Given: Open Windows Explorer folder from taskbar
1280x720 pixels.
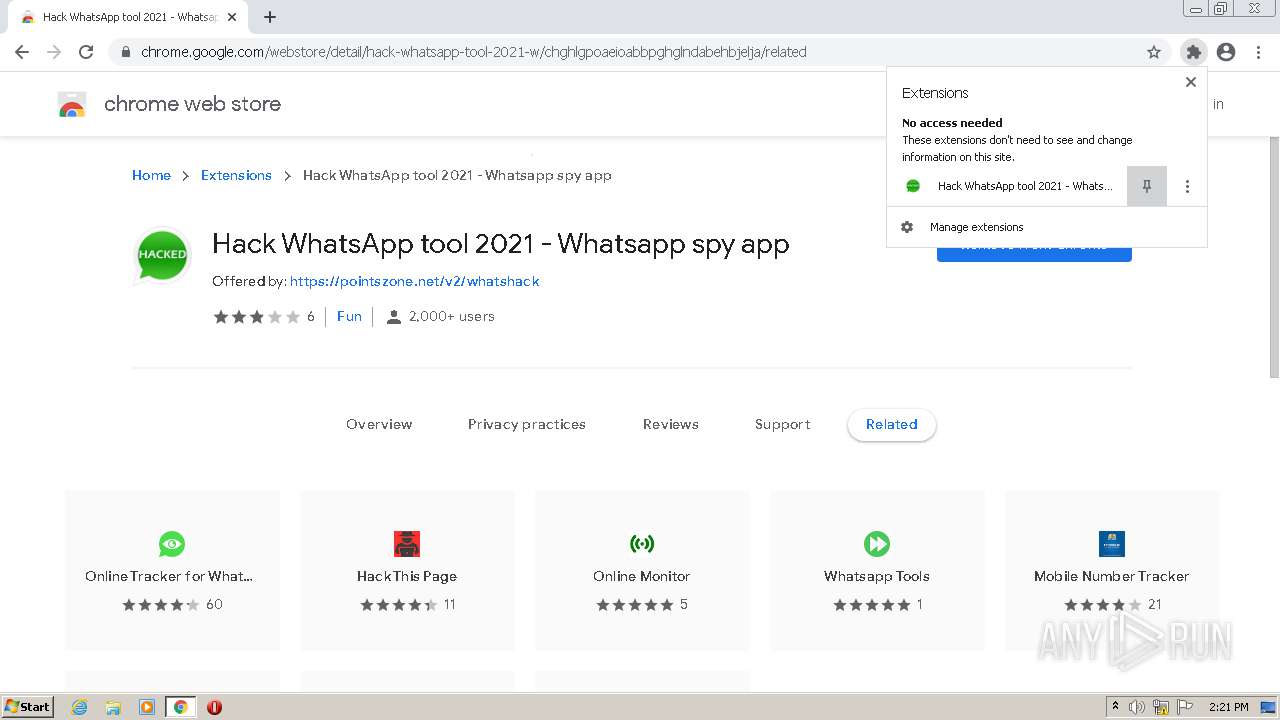Looking at the screenshot, I should (x=113, y=707).
